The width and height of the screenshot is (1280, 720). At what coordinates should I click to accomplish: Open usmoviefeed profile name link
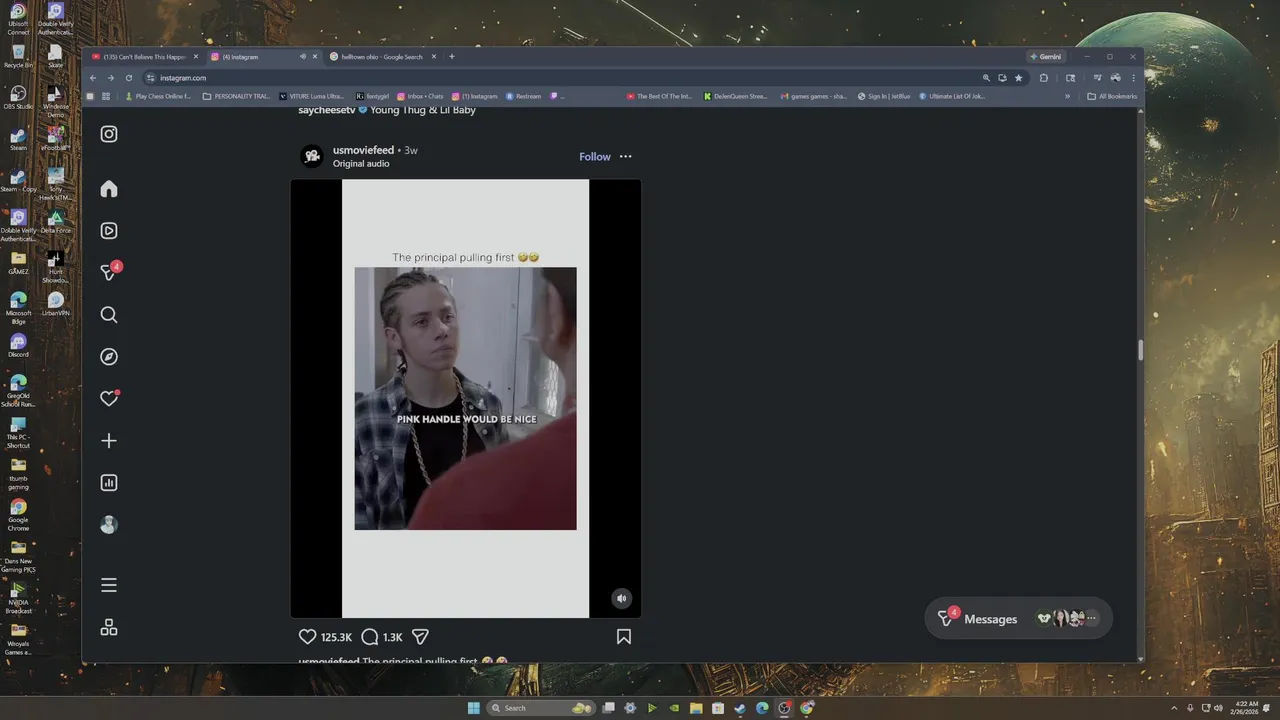coord(363,150)
